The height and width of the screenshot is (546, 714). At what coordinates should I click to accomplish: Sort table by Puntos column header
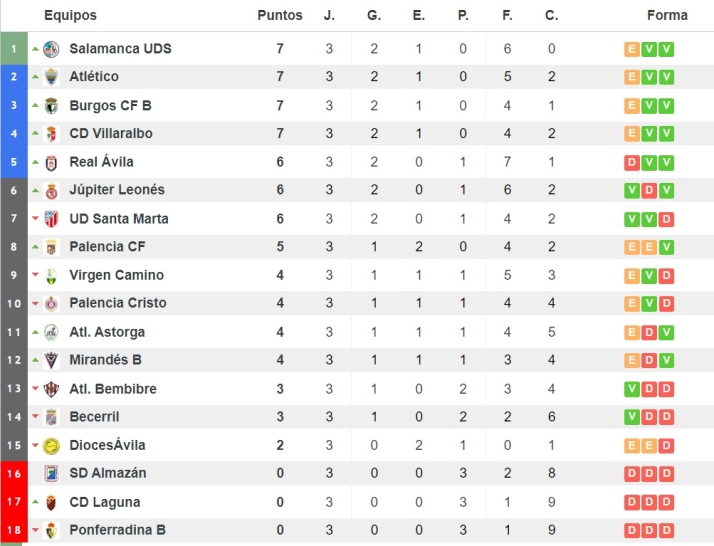(280, 15)
